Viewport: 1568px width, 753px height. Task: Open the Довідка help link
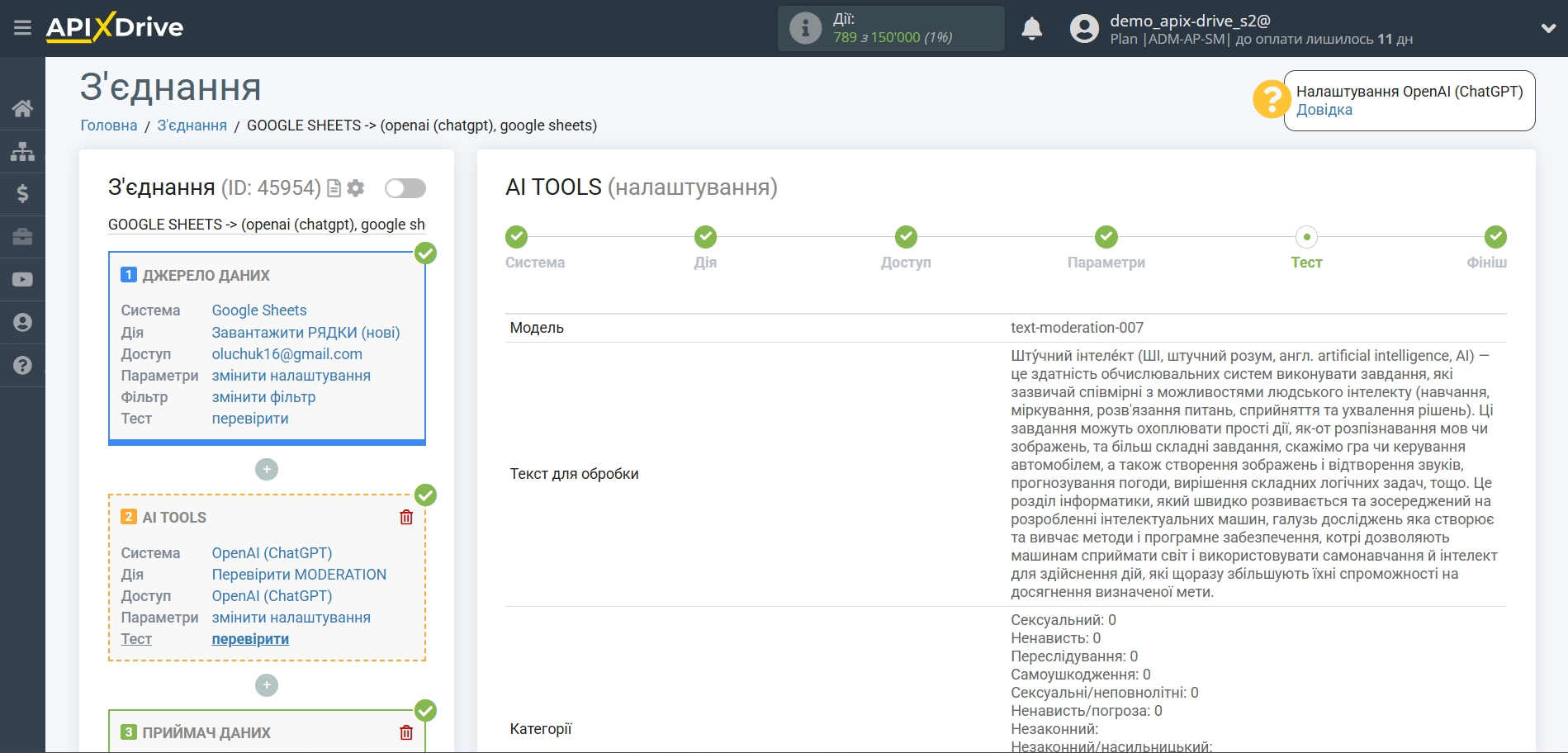pyautogui.click(x=1324, y=110)
